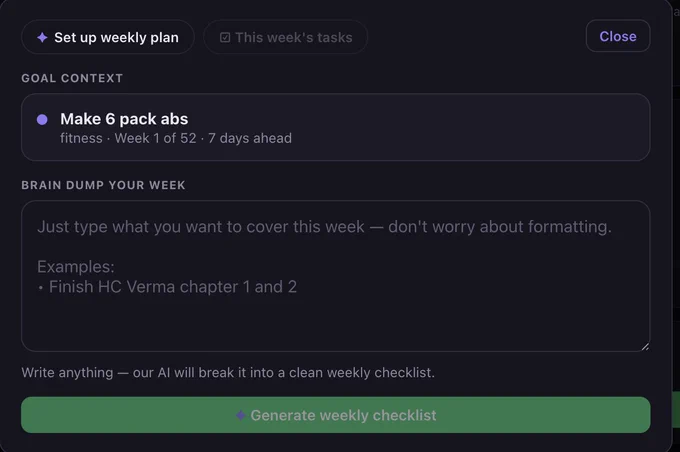The height and width of the screenshot is (452, 680).
Task: Close the weekly plan dialog
Action: (x=618, y=36)
